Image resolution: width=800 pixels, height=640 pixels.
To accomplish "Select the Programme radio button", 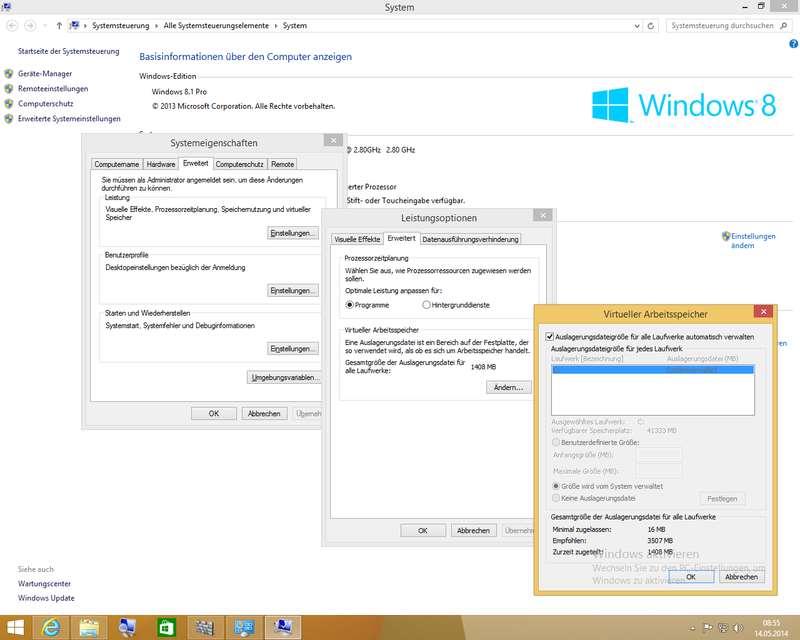I will point(350,304).
